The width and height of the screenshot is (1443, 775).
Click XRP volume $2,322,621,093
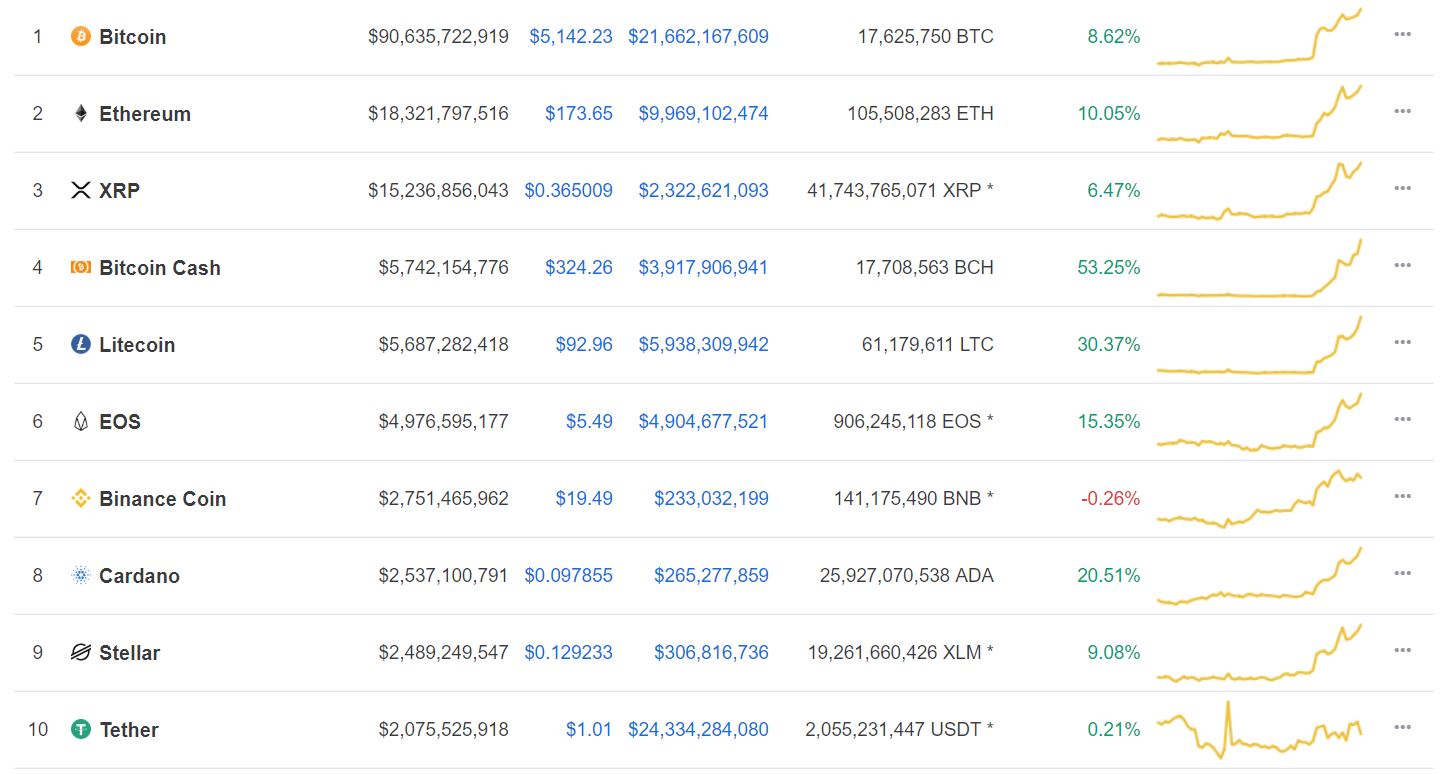point(704,190)
